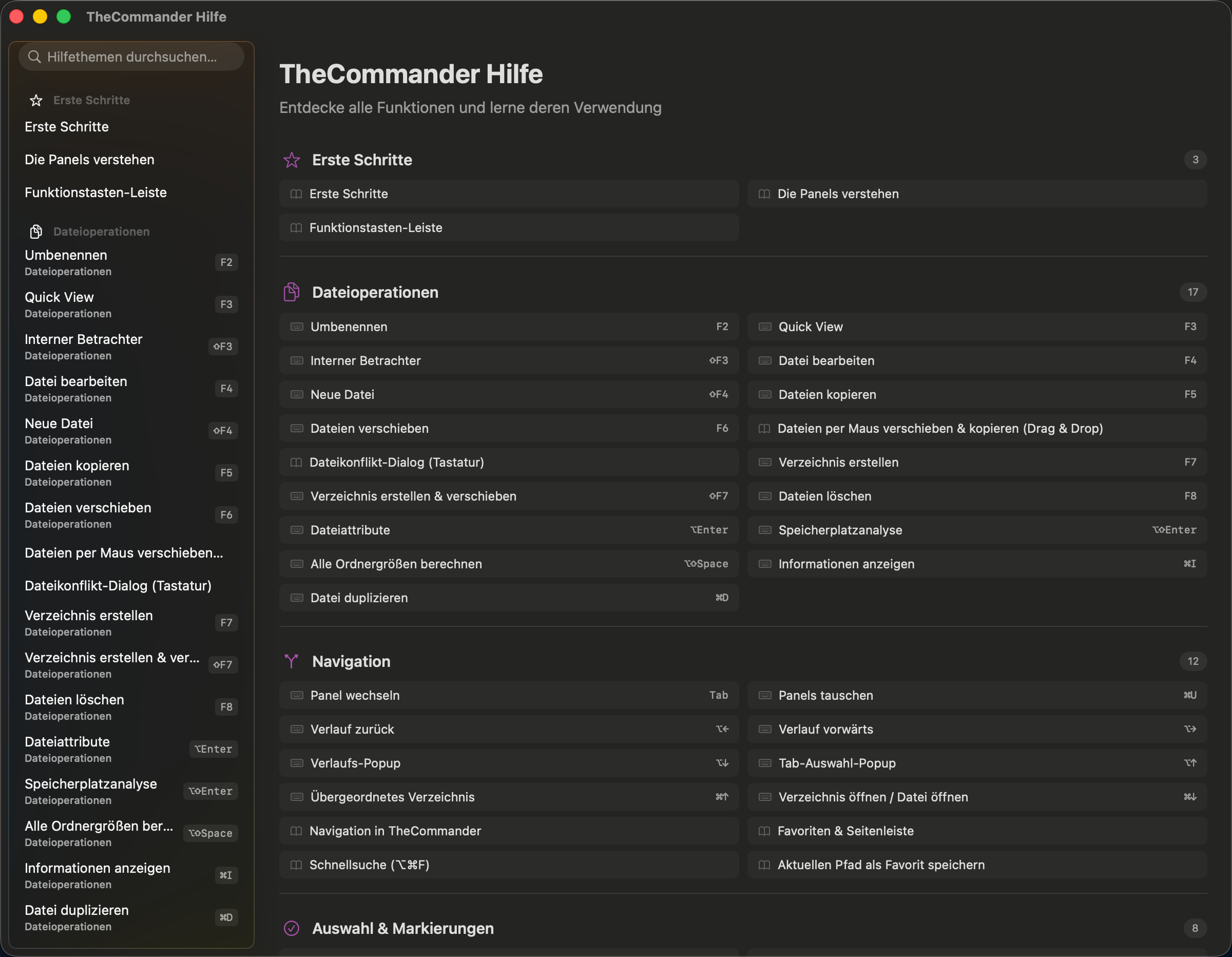
Task: Open the Erste Schritte card in main area
Action: click(509, 194)
